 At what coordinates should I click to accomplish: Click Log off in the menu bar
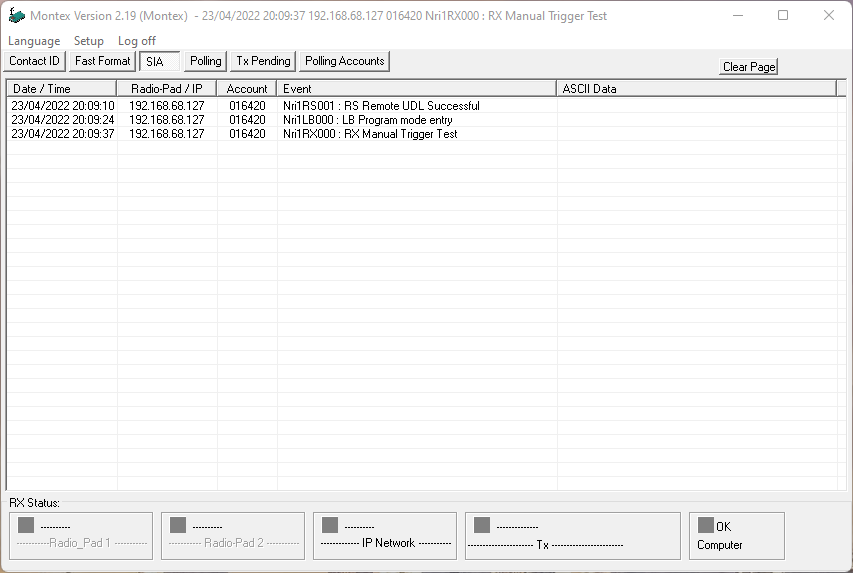pos(137,41)
